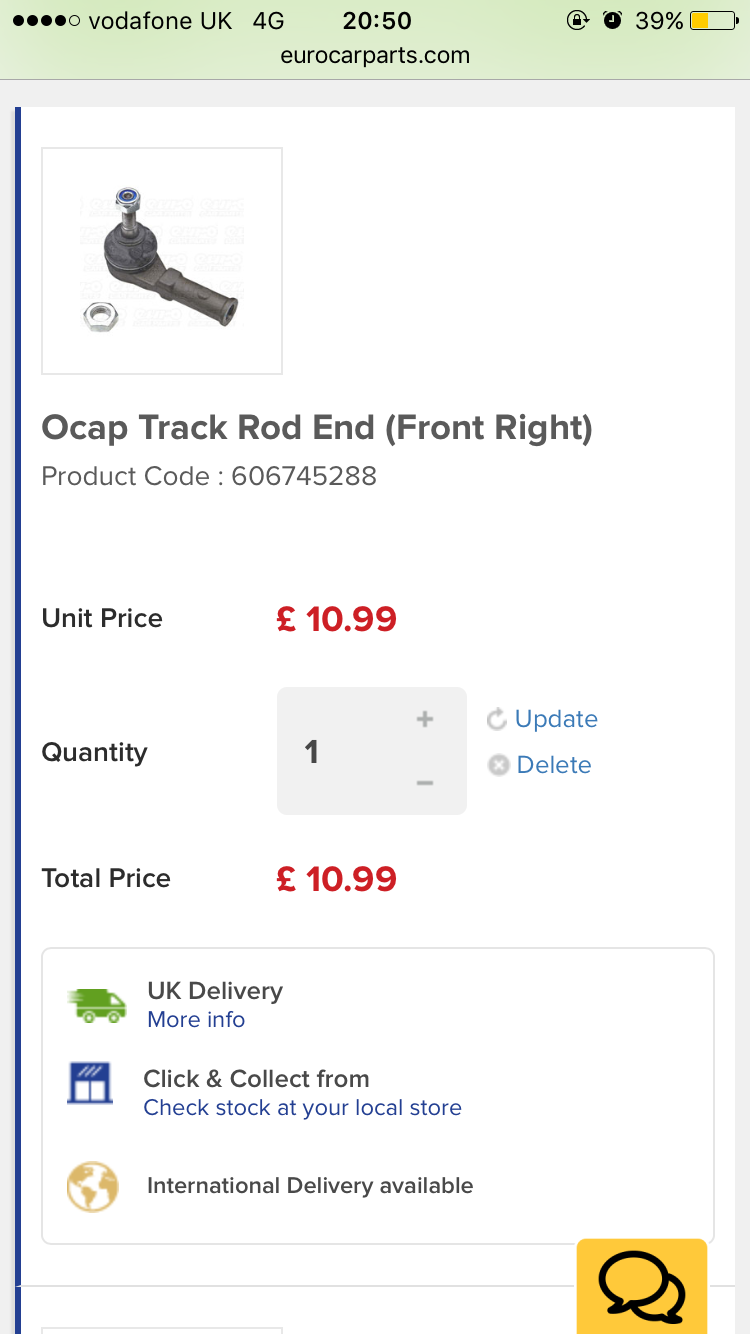750x1334 pixels.
Task: Tap the battery indicator in status bar
Action: [713, 20]
